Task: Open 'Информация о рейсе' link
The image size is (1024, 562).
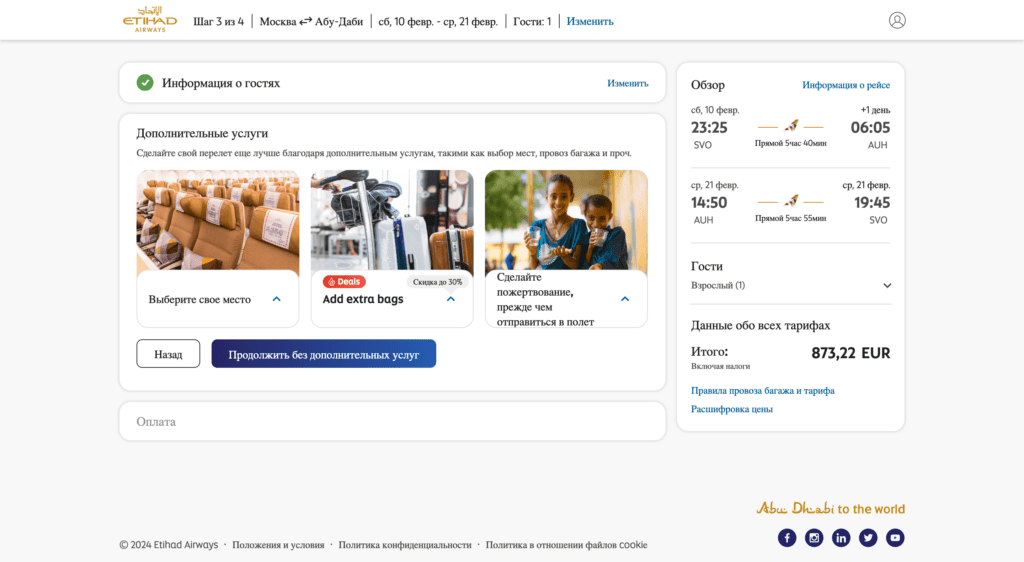Action: click(846, 85)
